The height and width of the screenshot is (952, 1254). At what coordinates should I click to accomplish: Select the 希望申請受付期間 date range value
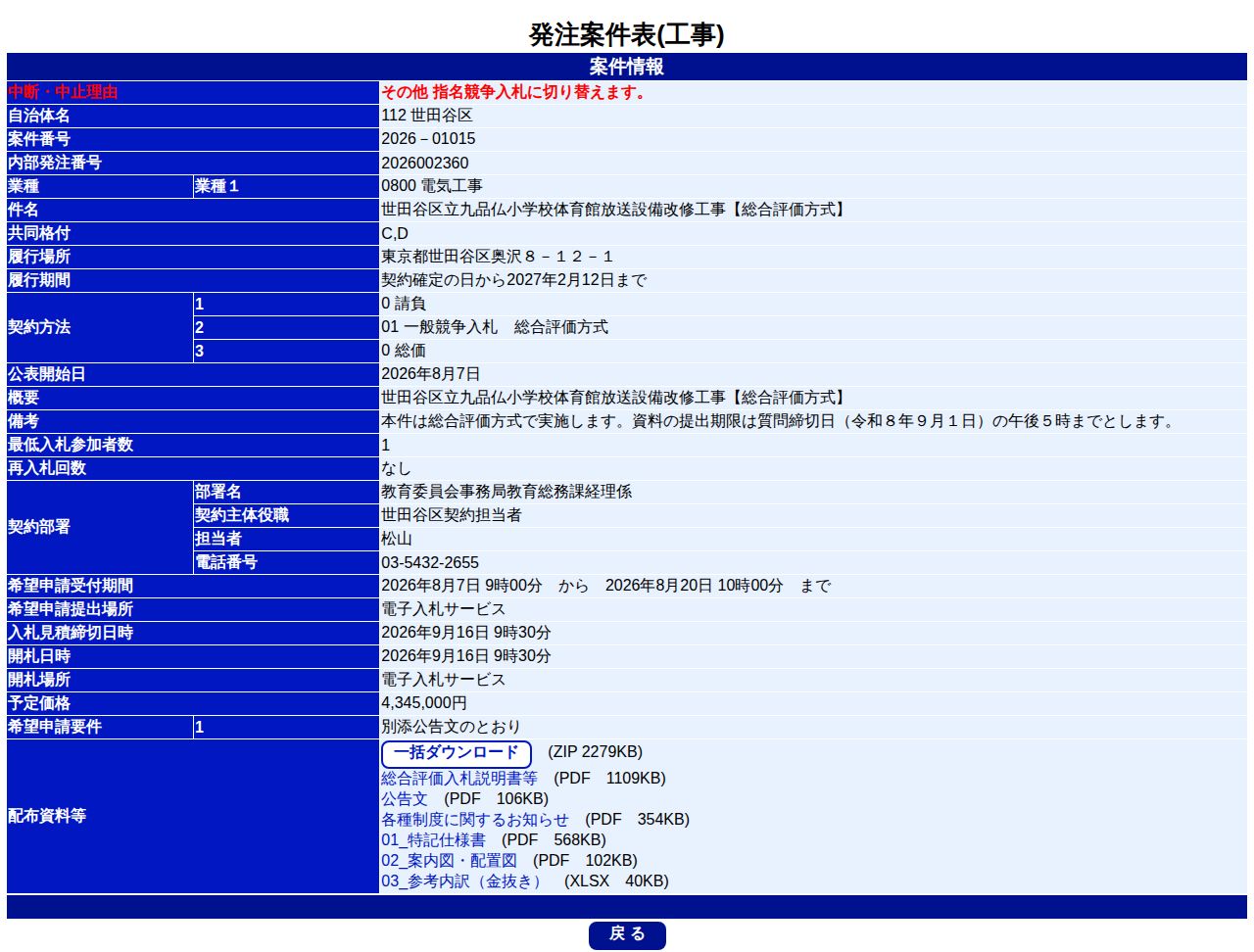(605, 586)
